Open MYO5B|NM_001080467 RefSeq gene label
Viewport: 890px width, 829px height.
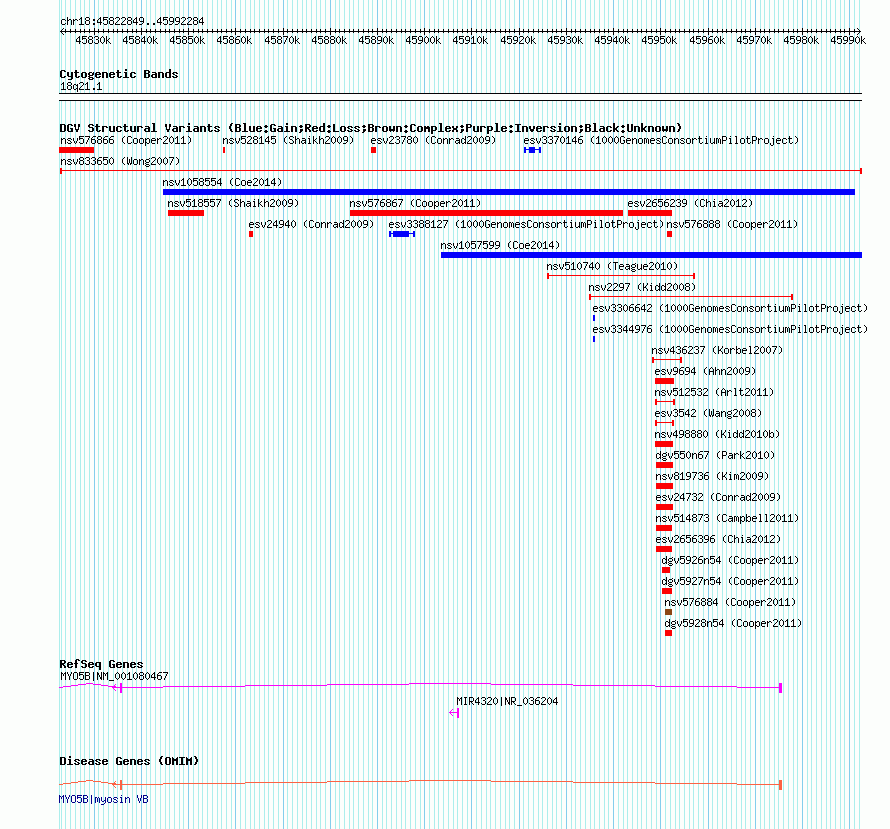coord(114,676)
